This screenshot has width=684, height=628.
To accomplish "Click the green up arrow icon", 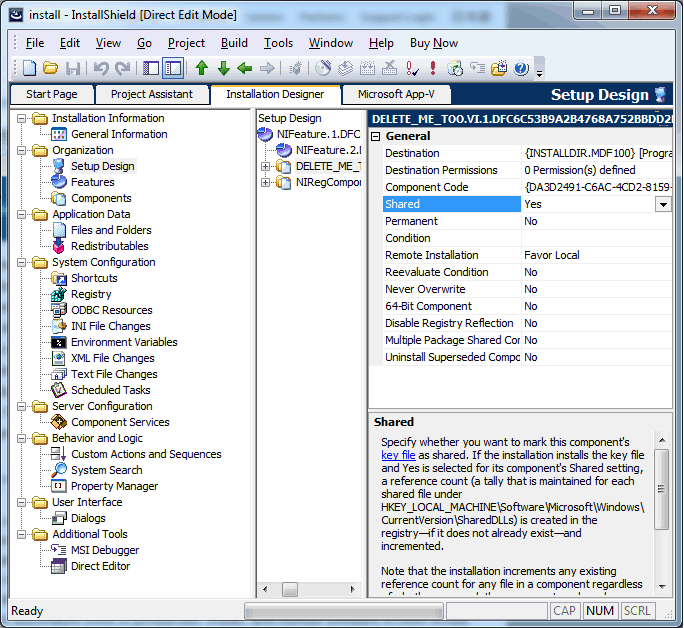I will 202,68.
